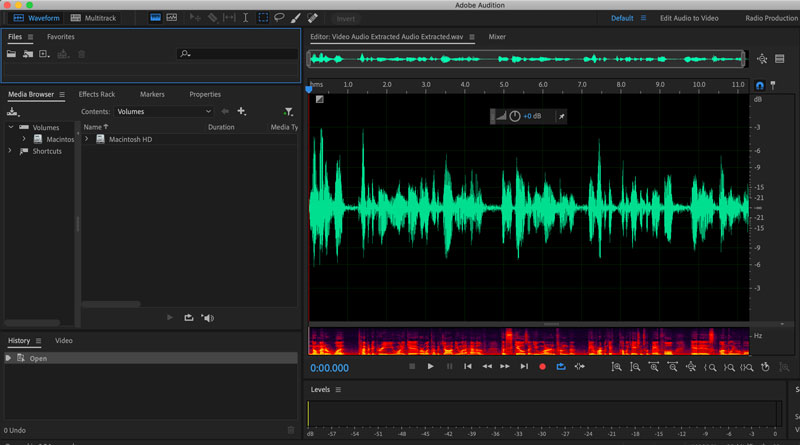Switch to the Video tab

tap(64, 340)
